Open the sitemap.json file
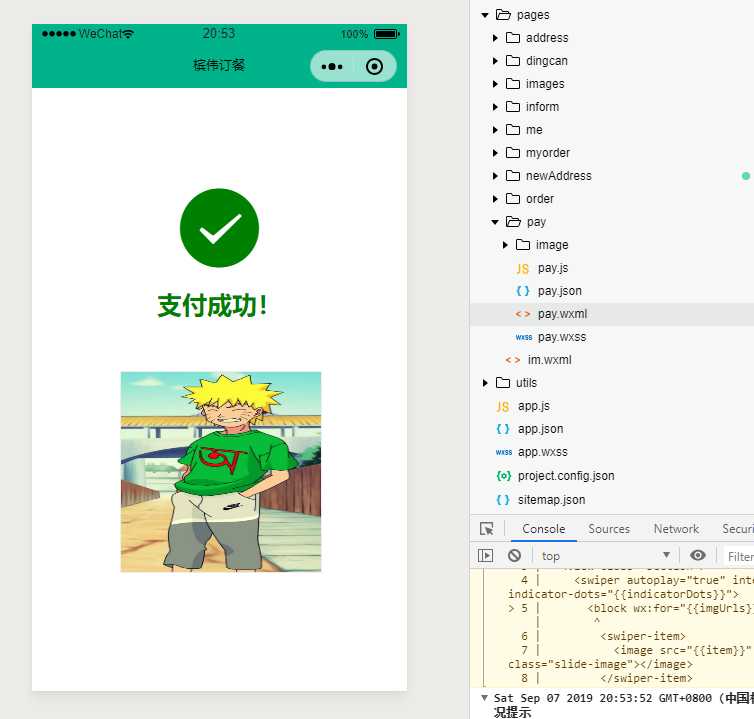754x719 pixels. 551,500
